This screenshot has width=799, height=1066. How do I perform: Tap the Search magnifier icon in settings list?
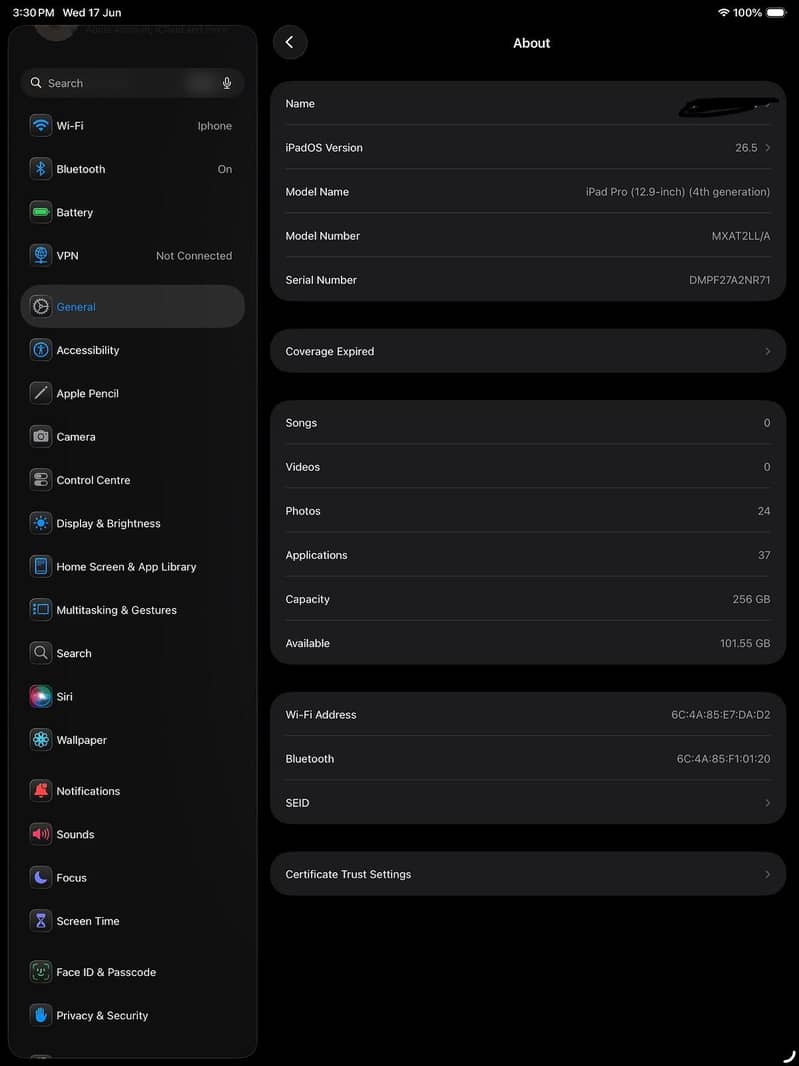(x=41, y=653)
